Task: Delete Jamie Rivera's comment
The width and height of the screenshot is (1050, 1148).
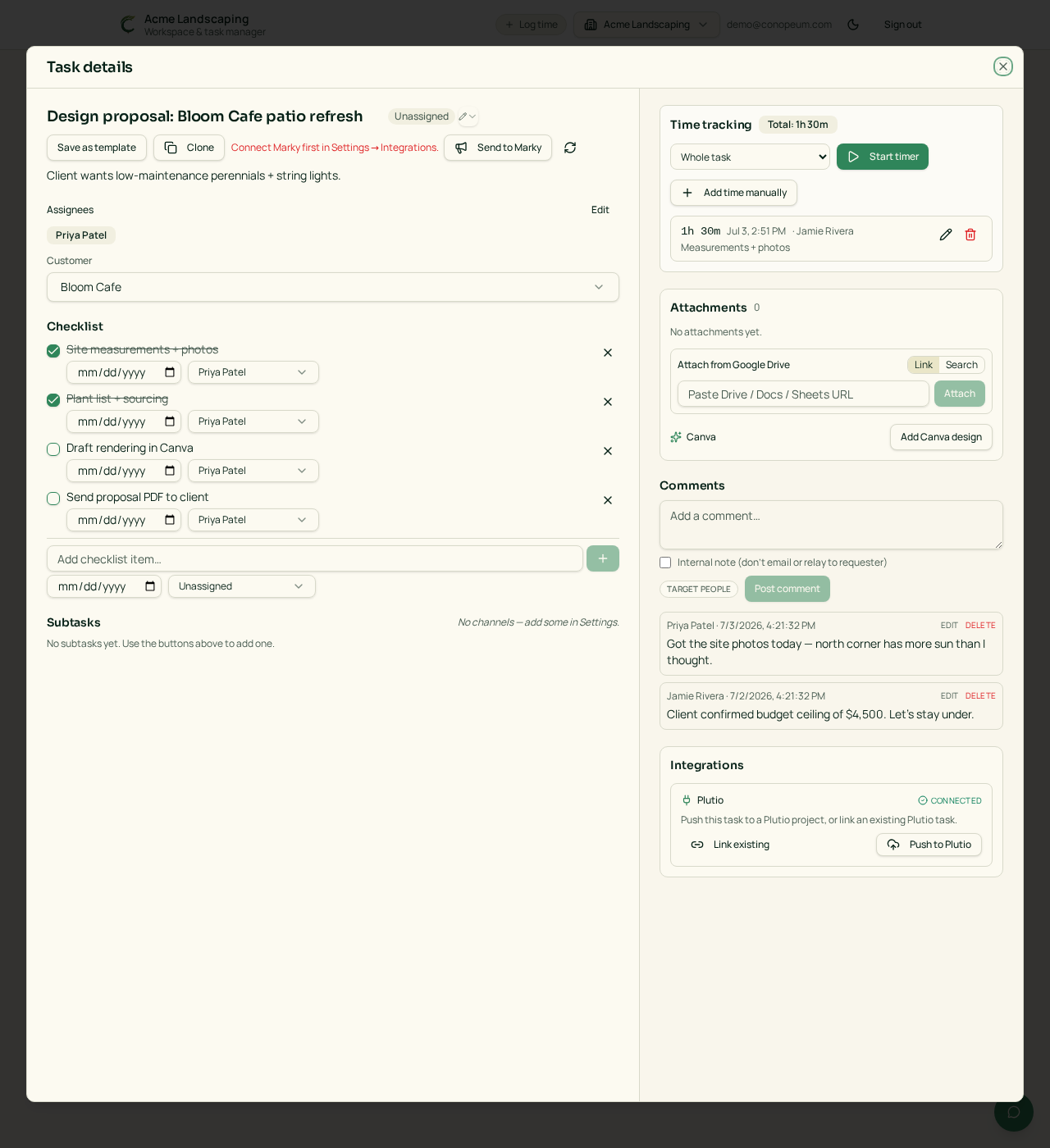Action: 980,696
